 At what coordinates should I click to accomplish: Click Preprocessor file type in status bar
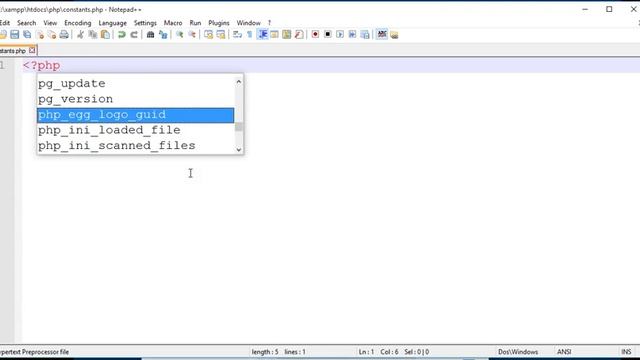click(x=35, y=352)
